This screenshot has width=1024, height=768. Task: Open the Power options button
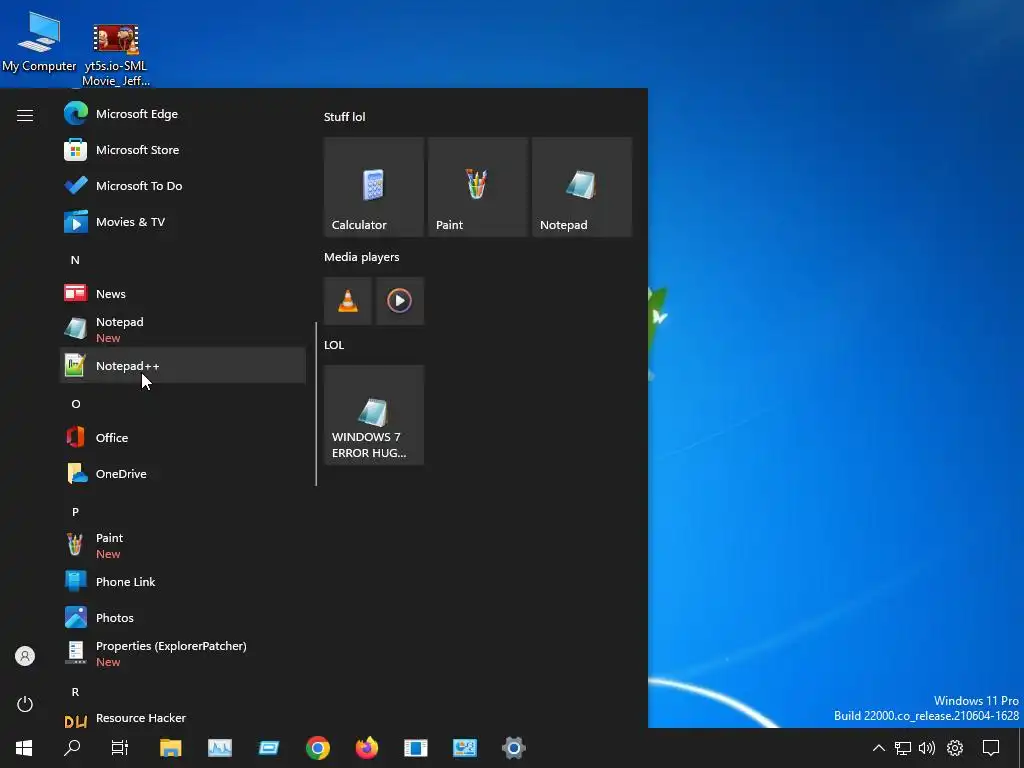click(25, 704)
